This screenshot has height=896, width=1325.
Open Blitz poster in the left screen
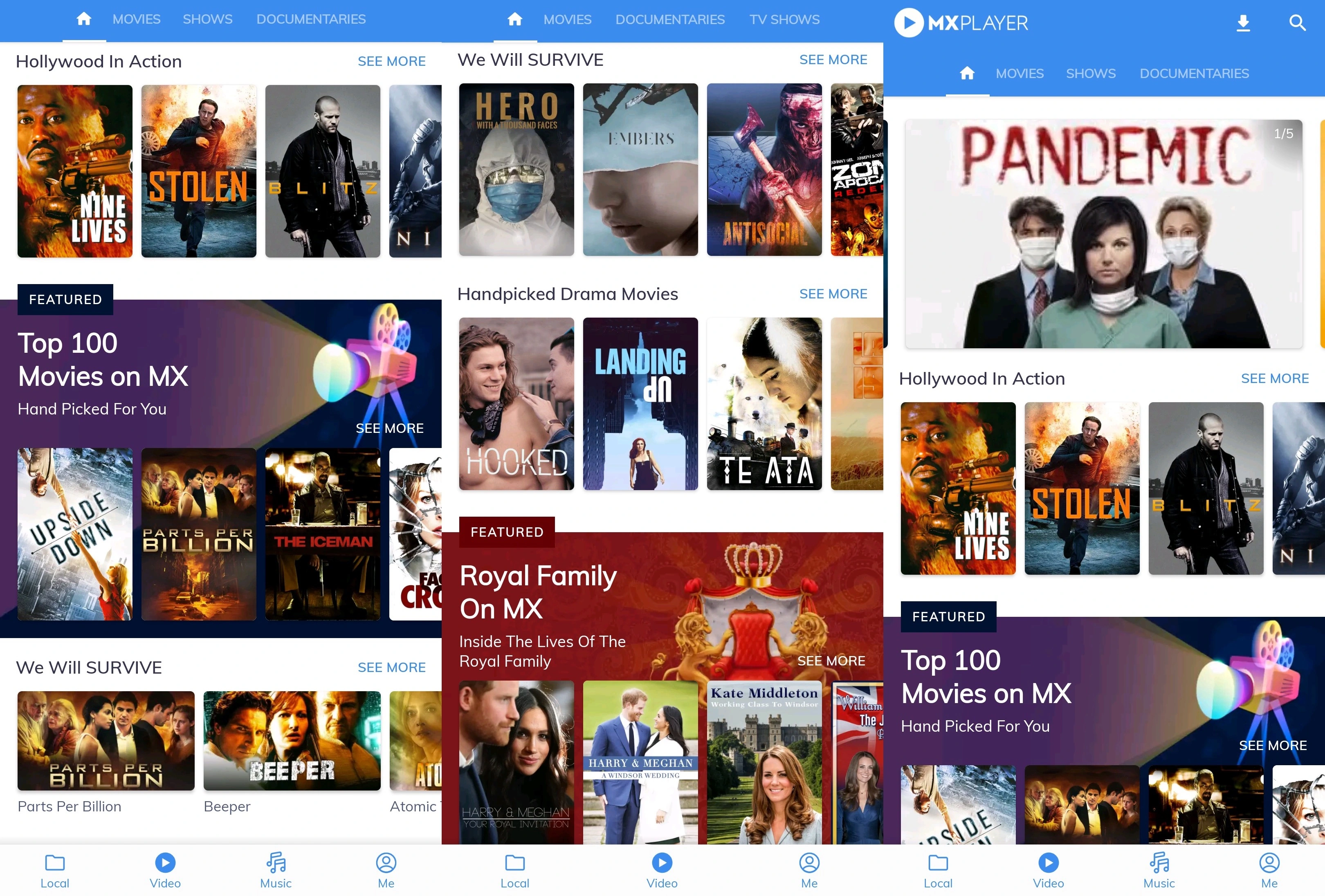tap(323, 171)
